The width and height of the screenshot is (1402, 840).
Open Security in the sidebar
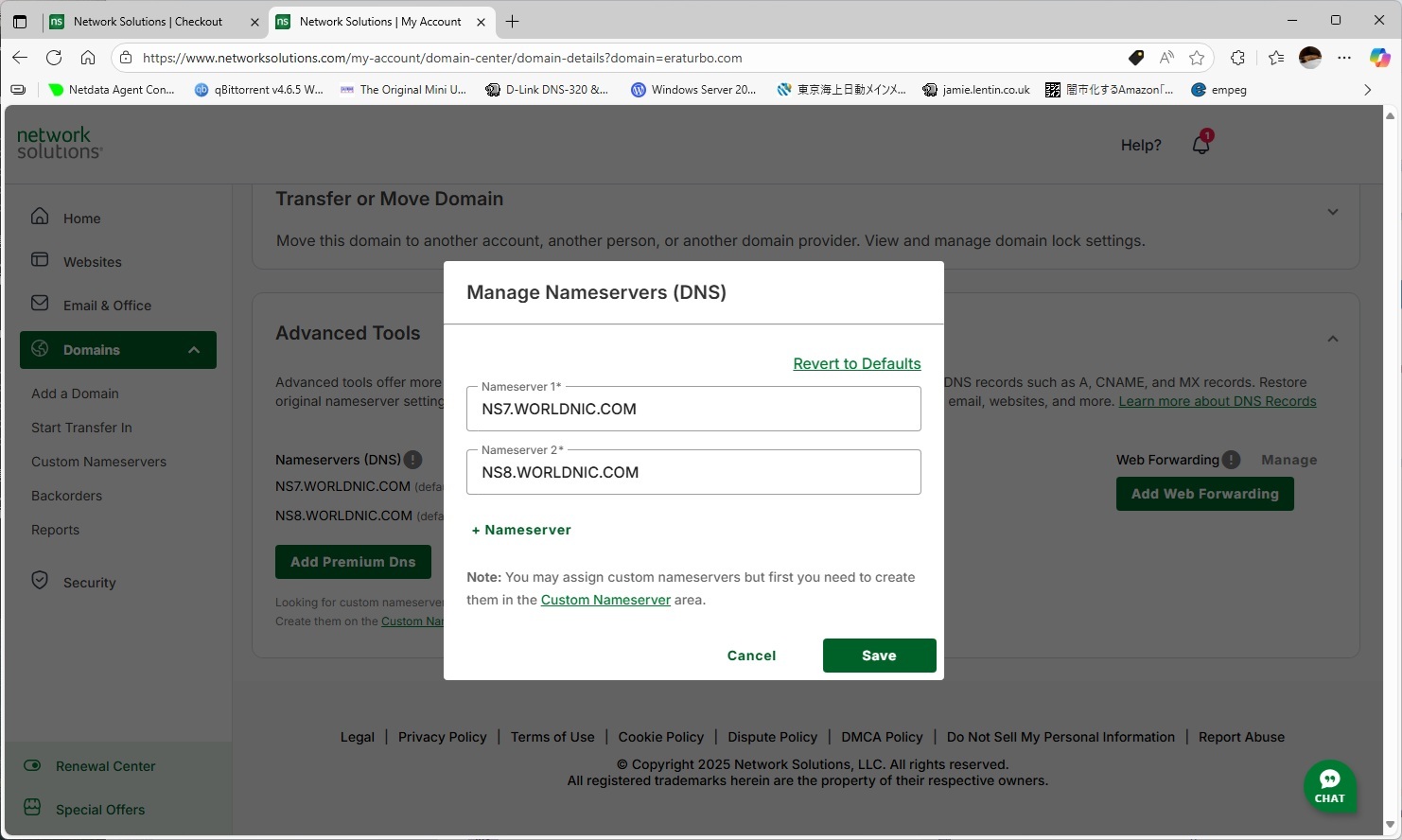point(89,583)
